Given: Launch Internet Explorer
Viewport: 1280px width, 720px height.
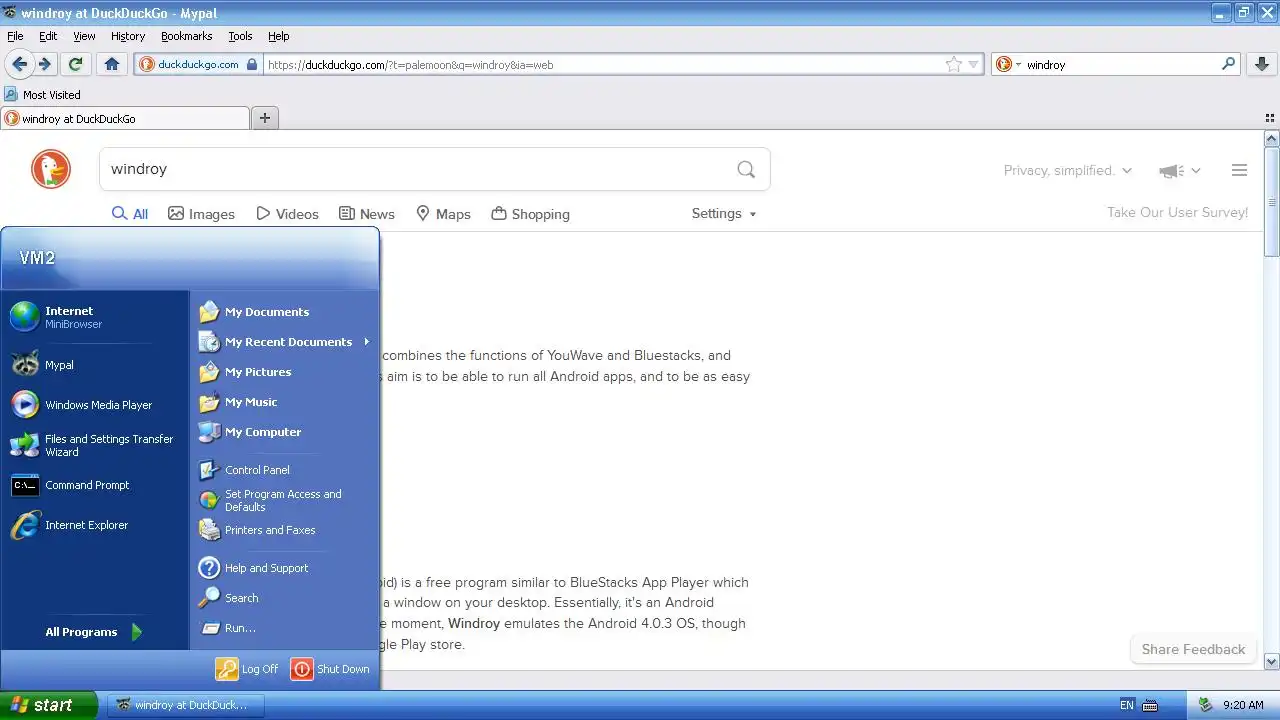Looking at the screenshot, I should [x=95, y=525].
